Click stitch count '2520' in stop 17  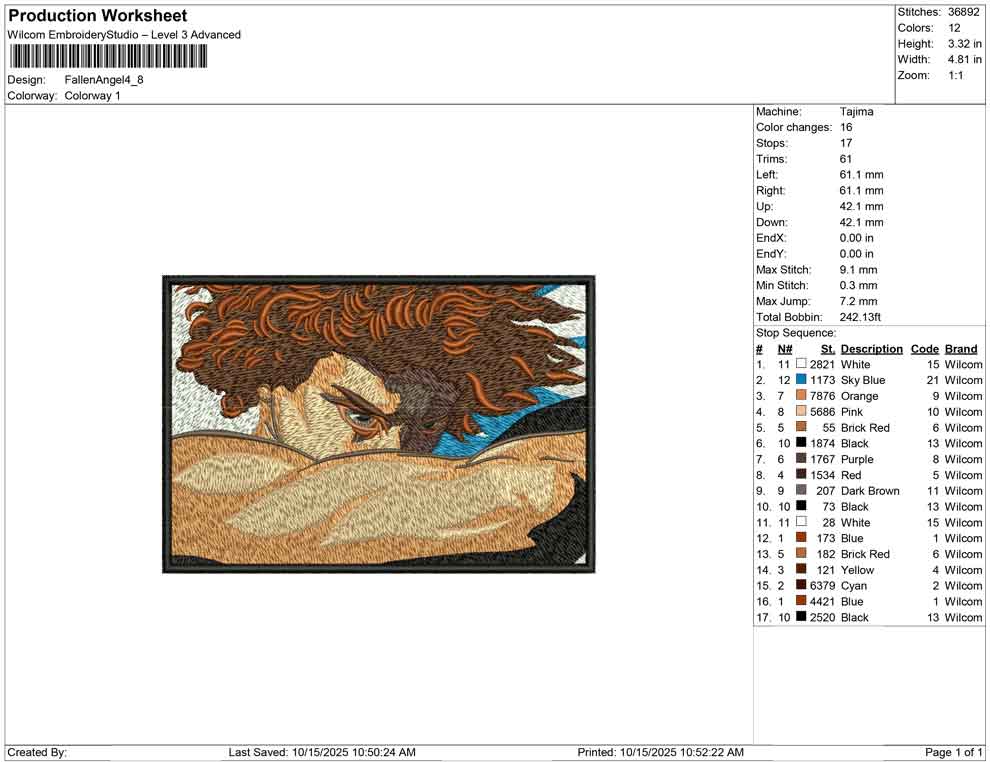click(x=823, y=617)
